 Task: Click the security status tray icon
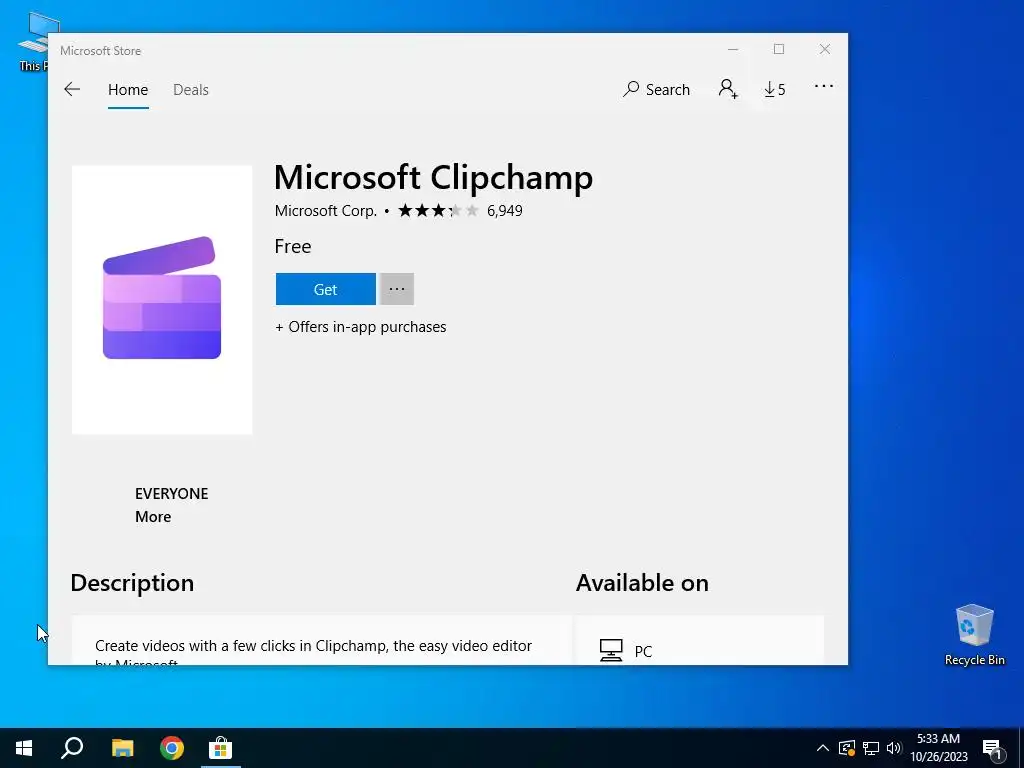point(847,748)
